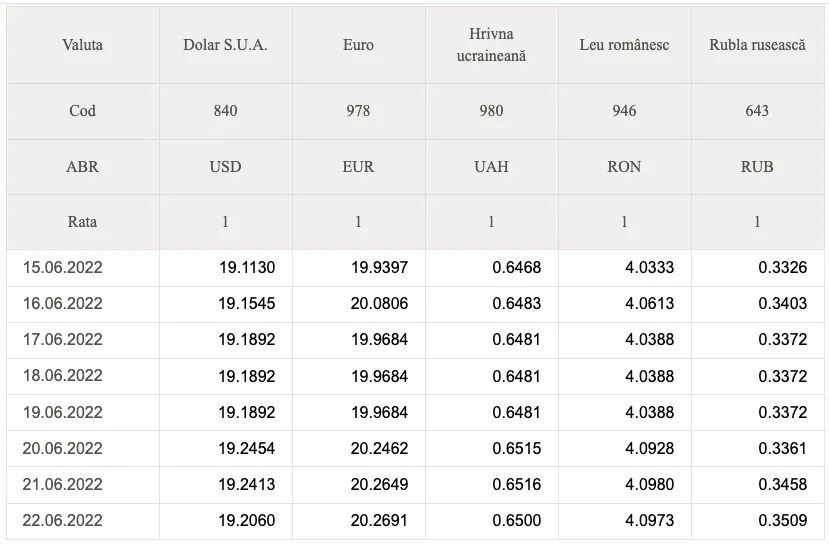The image size is (829, 547).
Task: Click the date 15.06.2022 row
Action: pos(63,267)
